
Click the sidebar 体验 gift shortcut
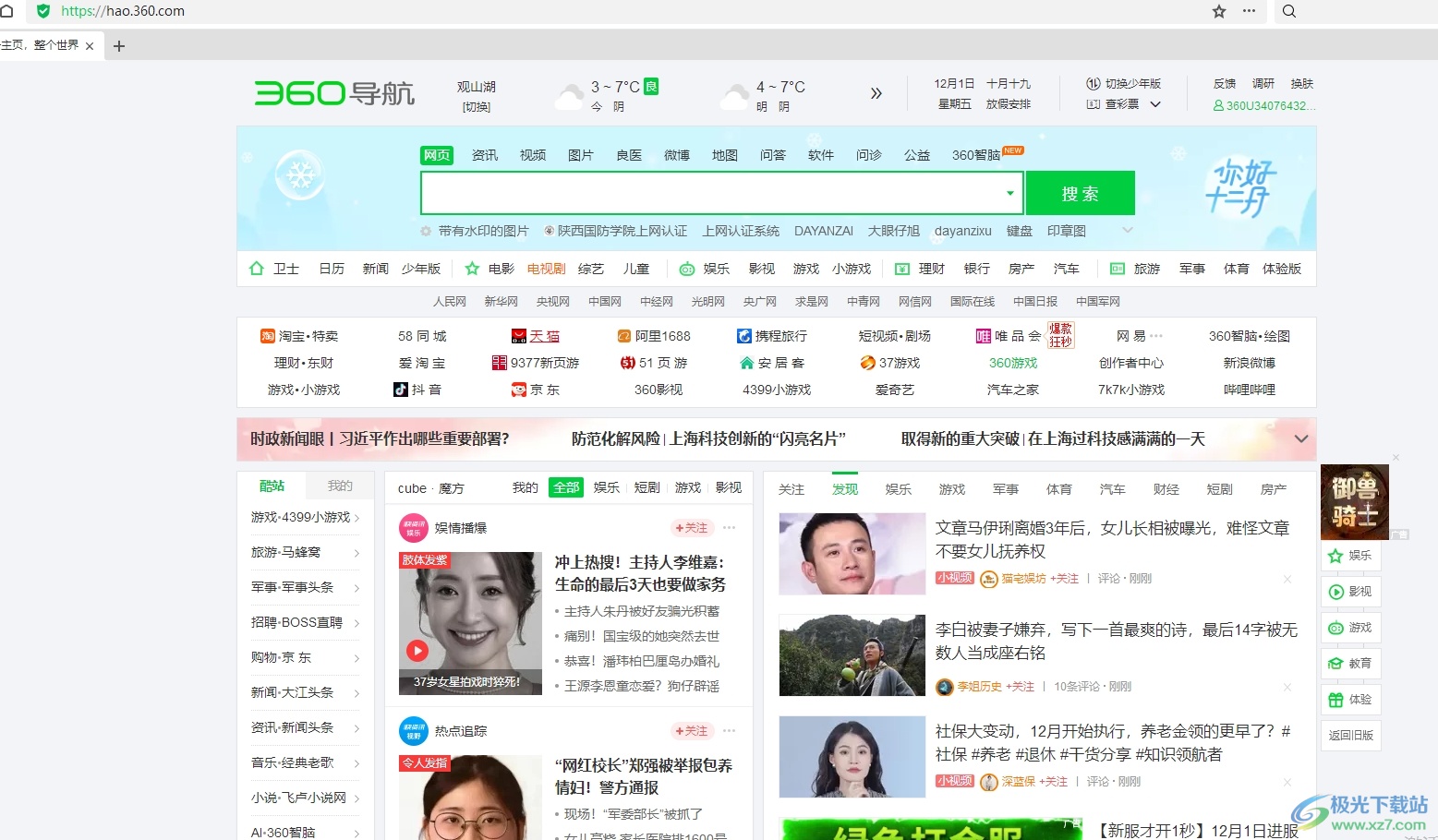click(x=1351, y=700)
